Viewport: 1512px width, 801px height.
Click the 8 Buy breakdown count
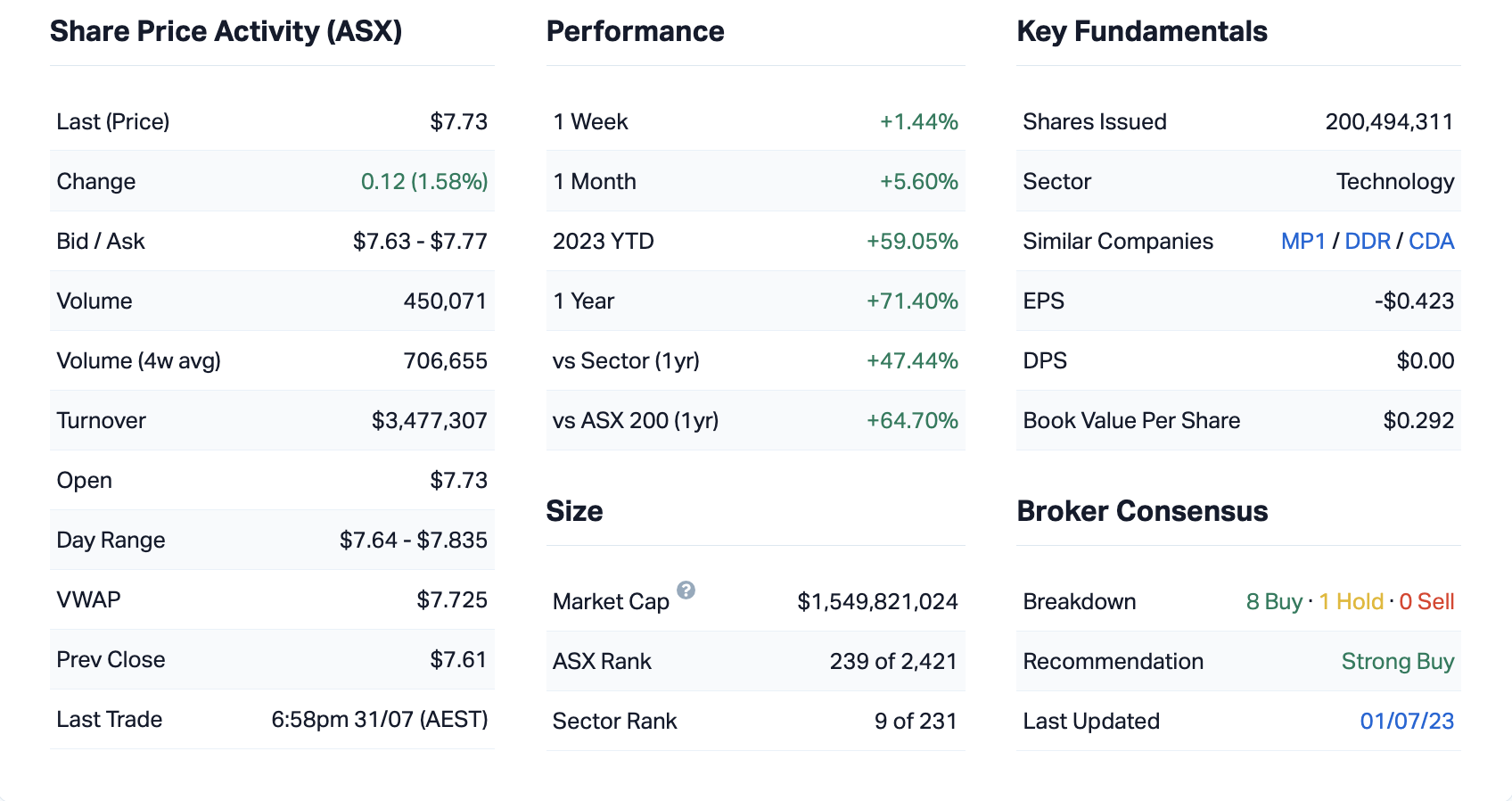coord(1274,602)
